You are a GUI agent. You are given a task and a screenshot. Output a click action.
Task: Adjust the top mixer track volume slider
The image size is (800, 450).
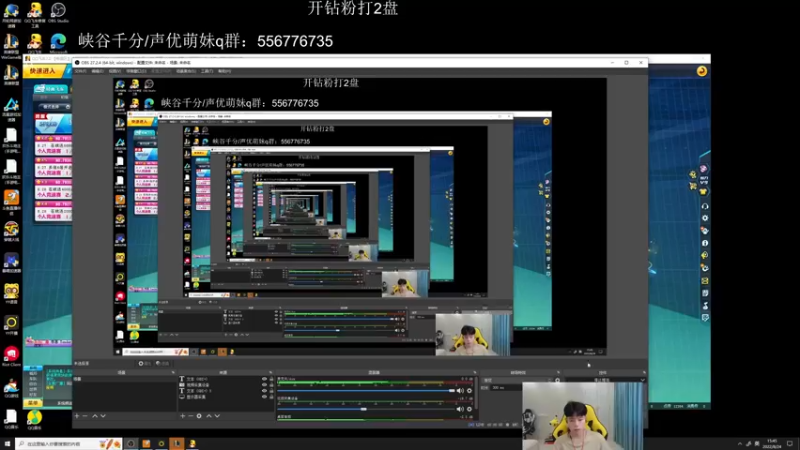[x=366, y=391]
